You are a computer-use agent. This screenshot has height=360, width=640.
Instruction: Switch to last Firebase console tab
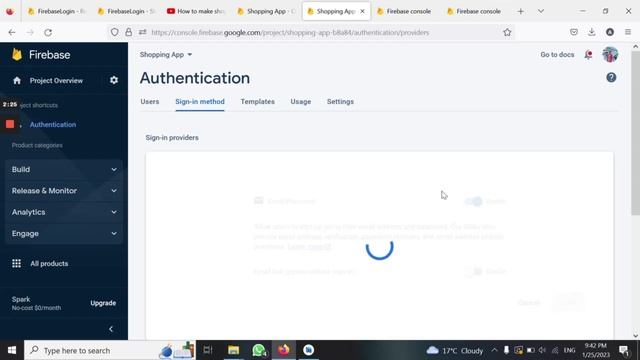click(x=474, y=11)
